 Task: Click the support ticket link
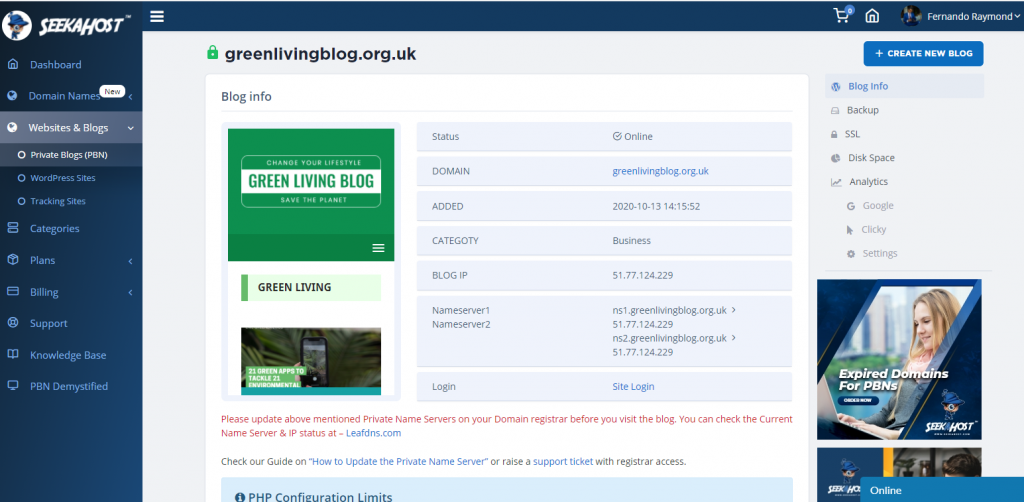(x=563, y=462)
